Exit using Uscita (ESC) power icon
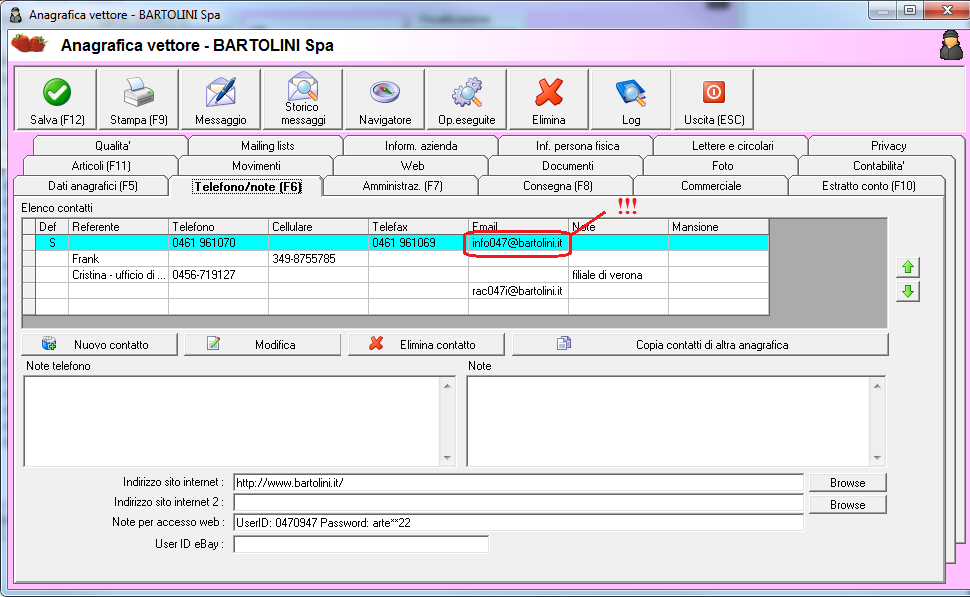Viewport: 970px width, 597px height. pyautogui.click(x=714, y=99)
